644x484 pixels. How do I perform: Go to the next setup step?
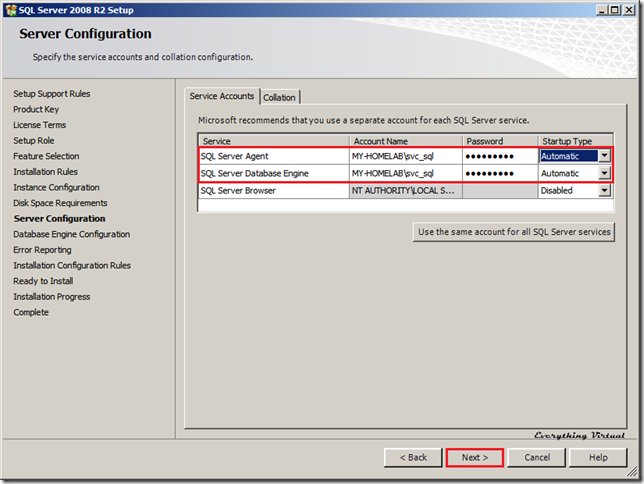[475, 457]
